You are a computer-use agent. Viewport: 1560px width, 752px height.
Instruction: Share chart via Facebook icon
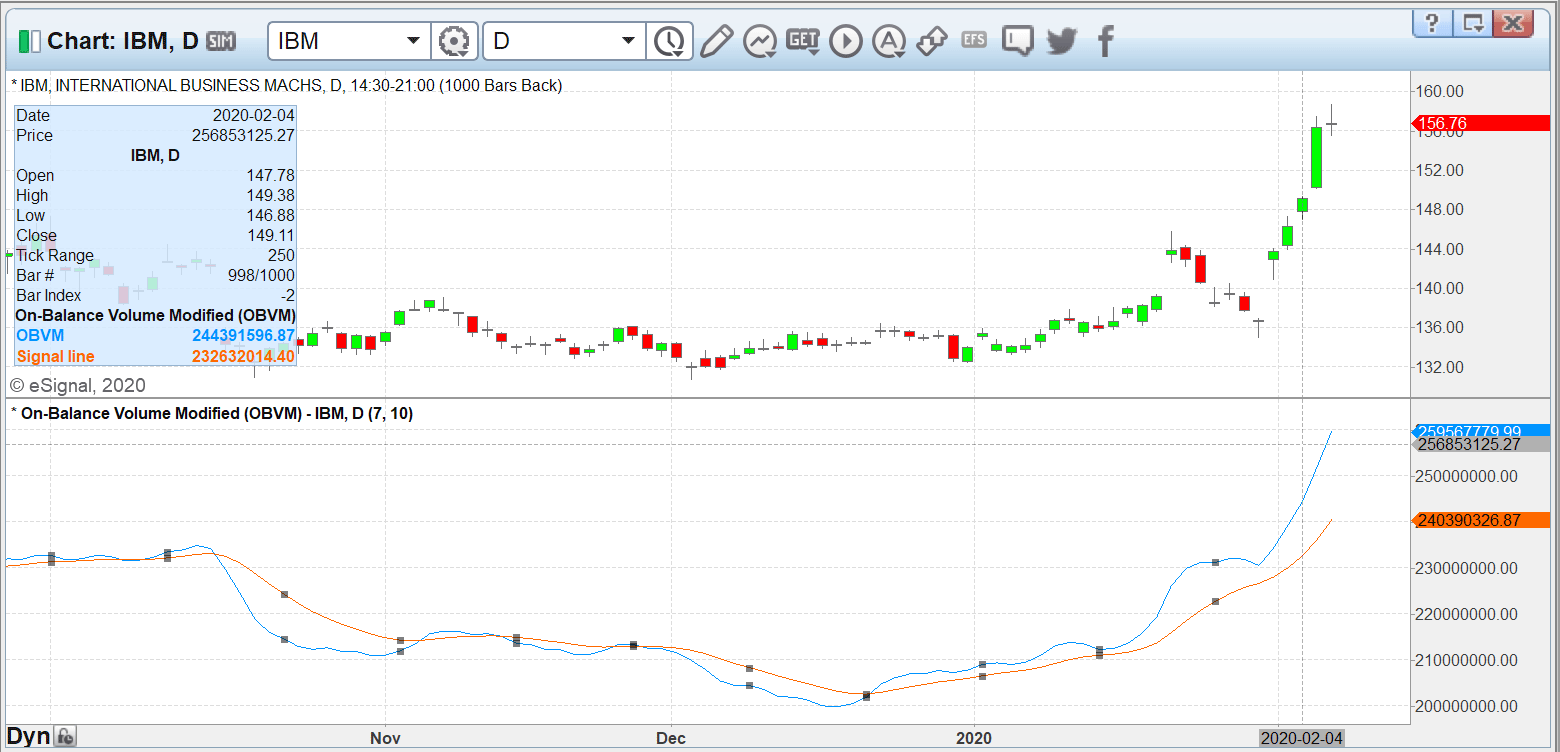click(1105, 41)
